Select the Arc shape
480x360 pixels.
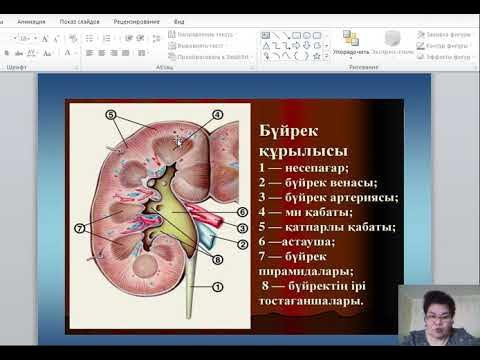click(276, 56)
